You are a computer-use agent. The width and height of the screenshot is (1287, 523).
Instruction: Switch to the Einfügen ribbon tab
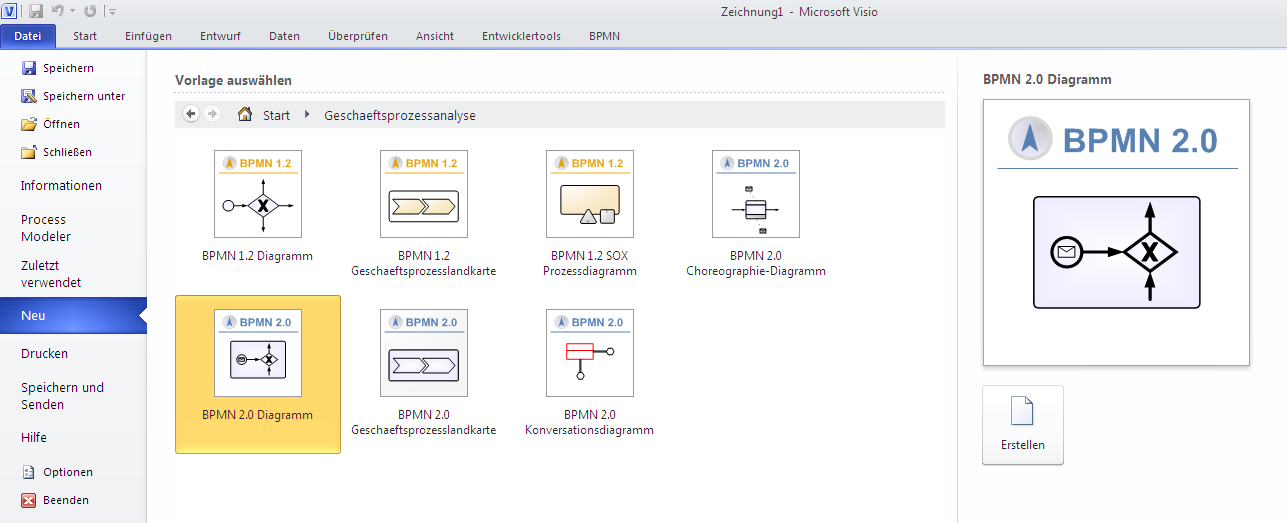point(148,36)
